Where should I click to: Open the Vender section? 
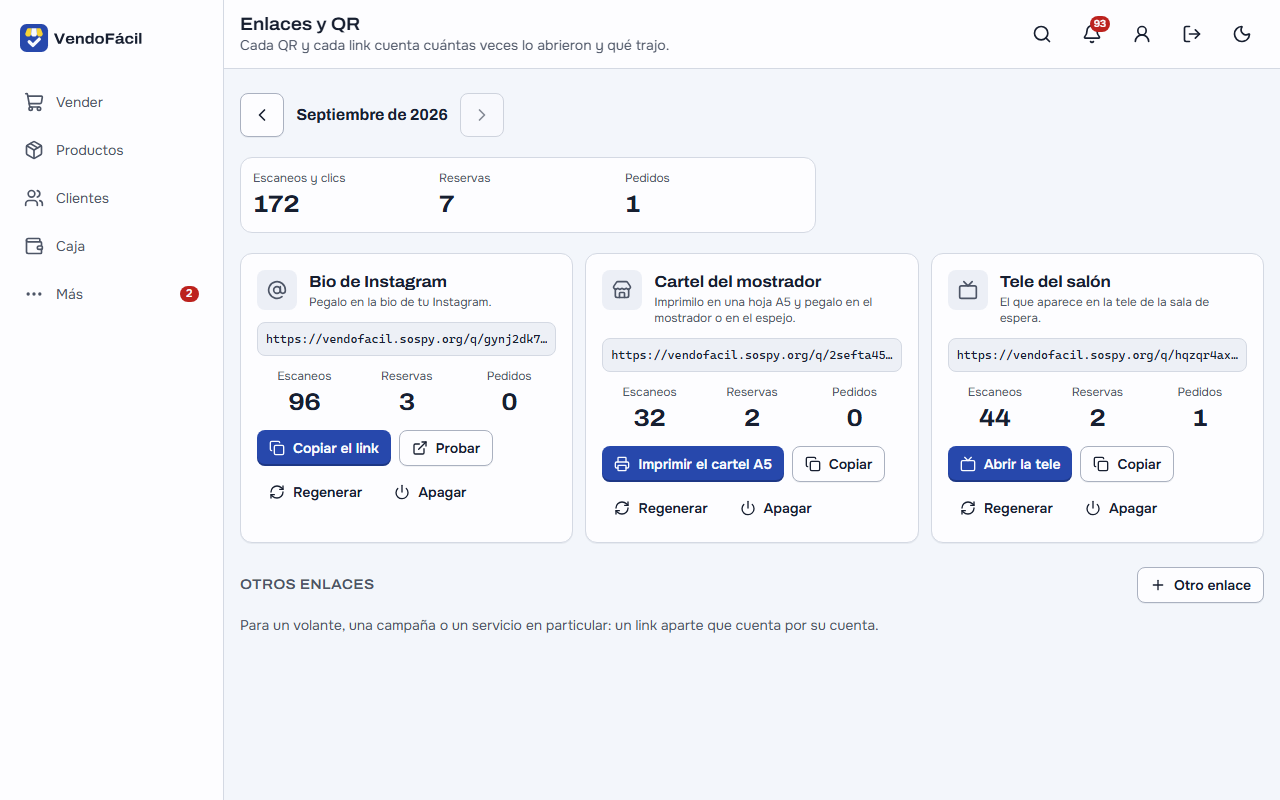pos(111,102)
